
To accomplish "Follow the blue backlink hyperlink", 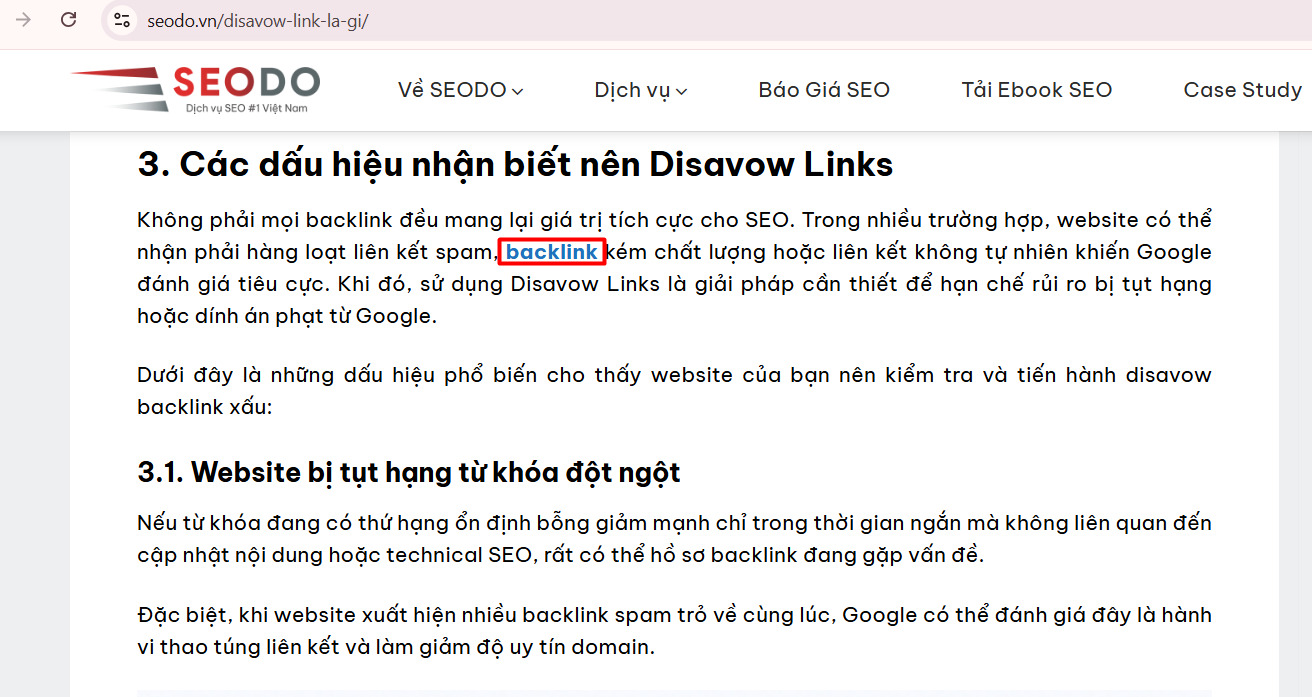I will tap(552, 252).
